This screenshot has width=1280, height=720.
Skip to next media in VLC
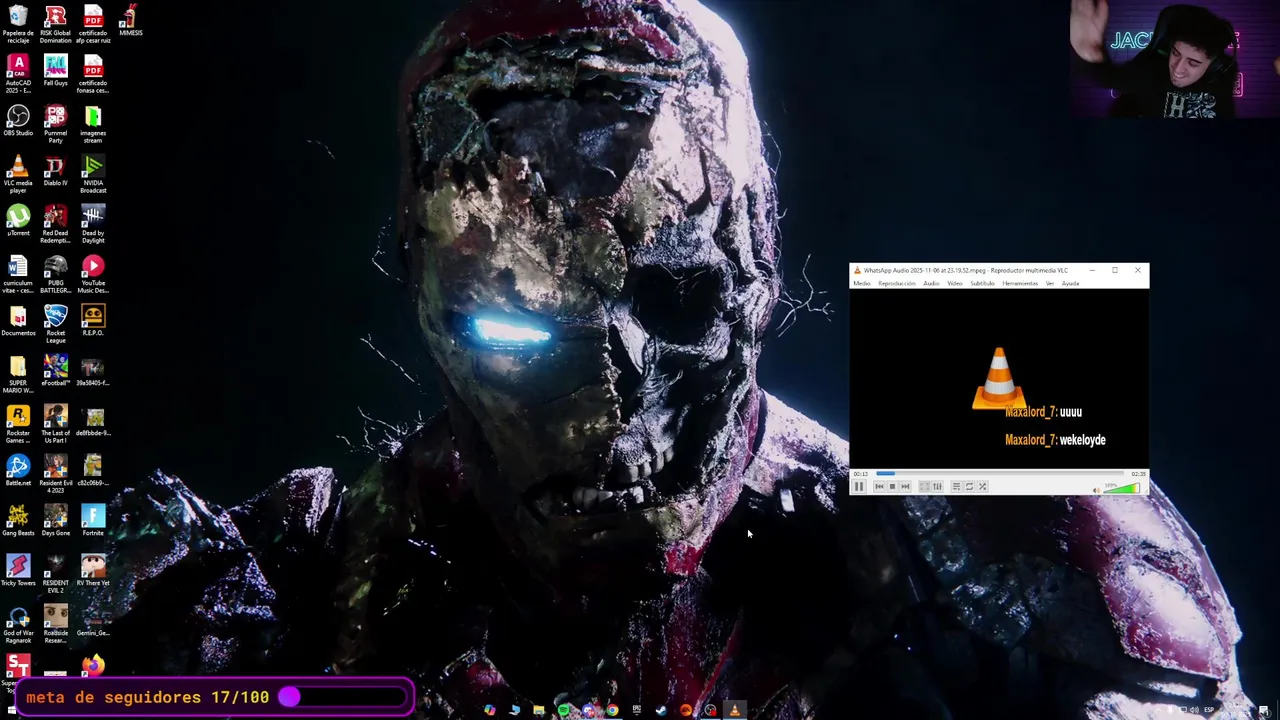pos(905,487)
